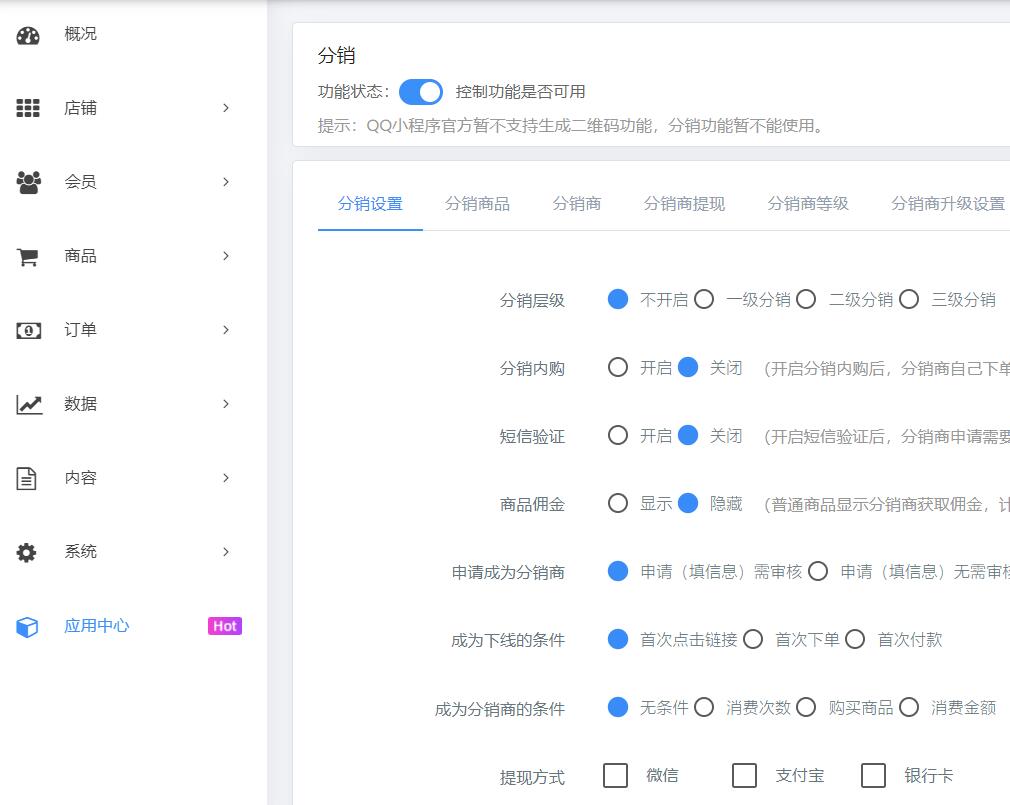This screenshot has width=1010, height=805.
Task: Click the Hot badge
Action: [225, 626]
